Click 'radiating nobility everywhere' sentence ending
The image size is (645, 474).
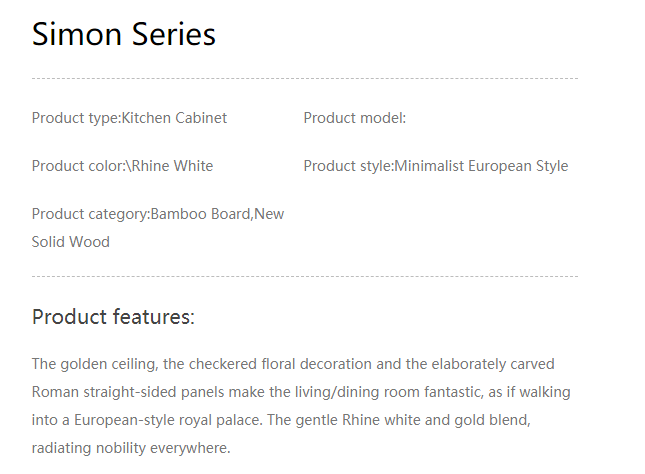click(x=130, y=448)
